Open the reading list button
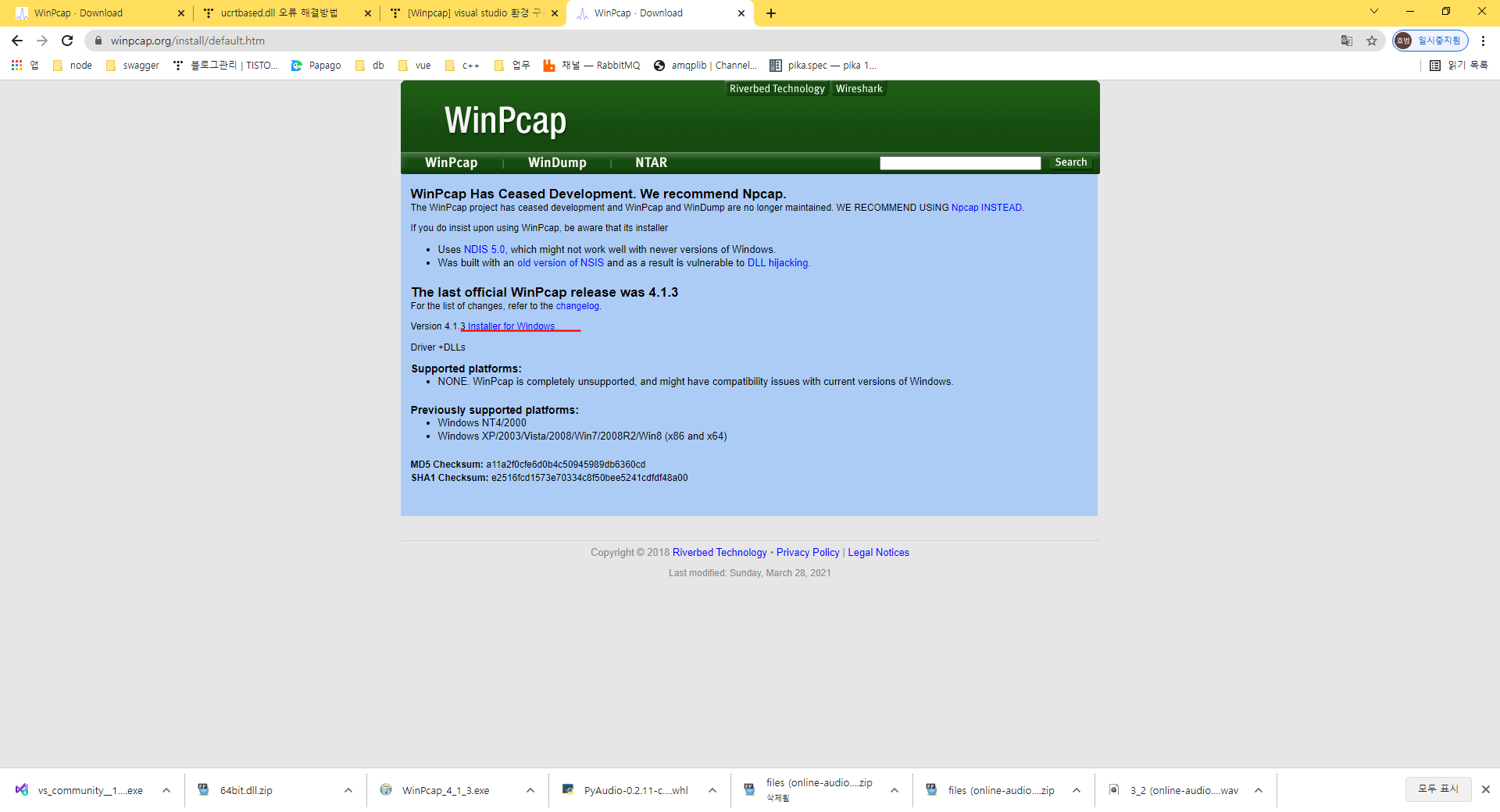The width and height of the screenshot is (1500, 812). [1459, 66]
